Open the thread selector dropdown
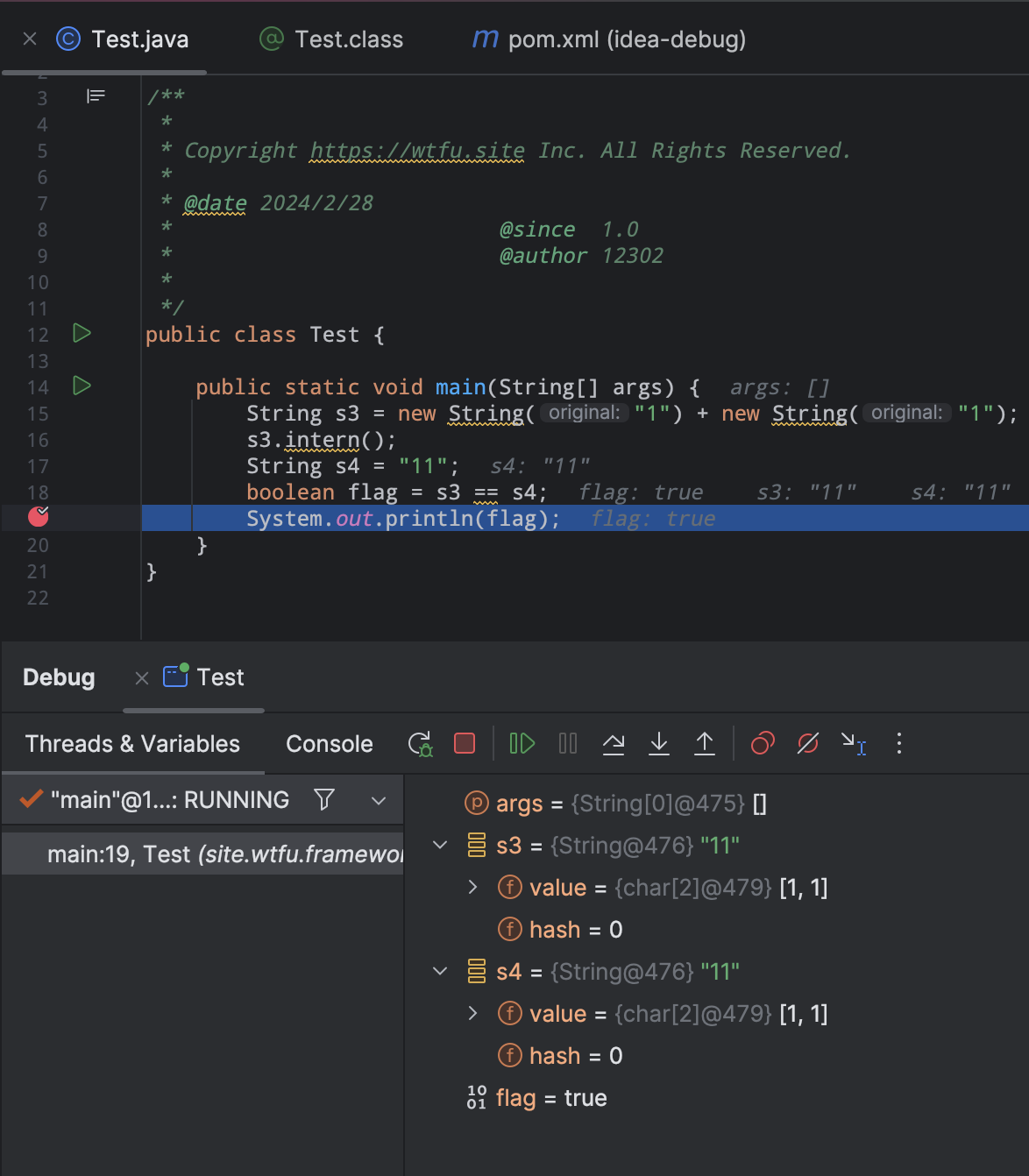This screenshot has height=1176, width=1029. click(379, 800)
